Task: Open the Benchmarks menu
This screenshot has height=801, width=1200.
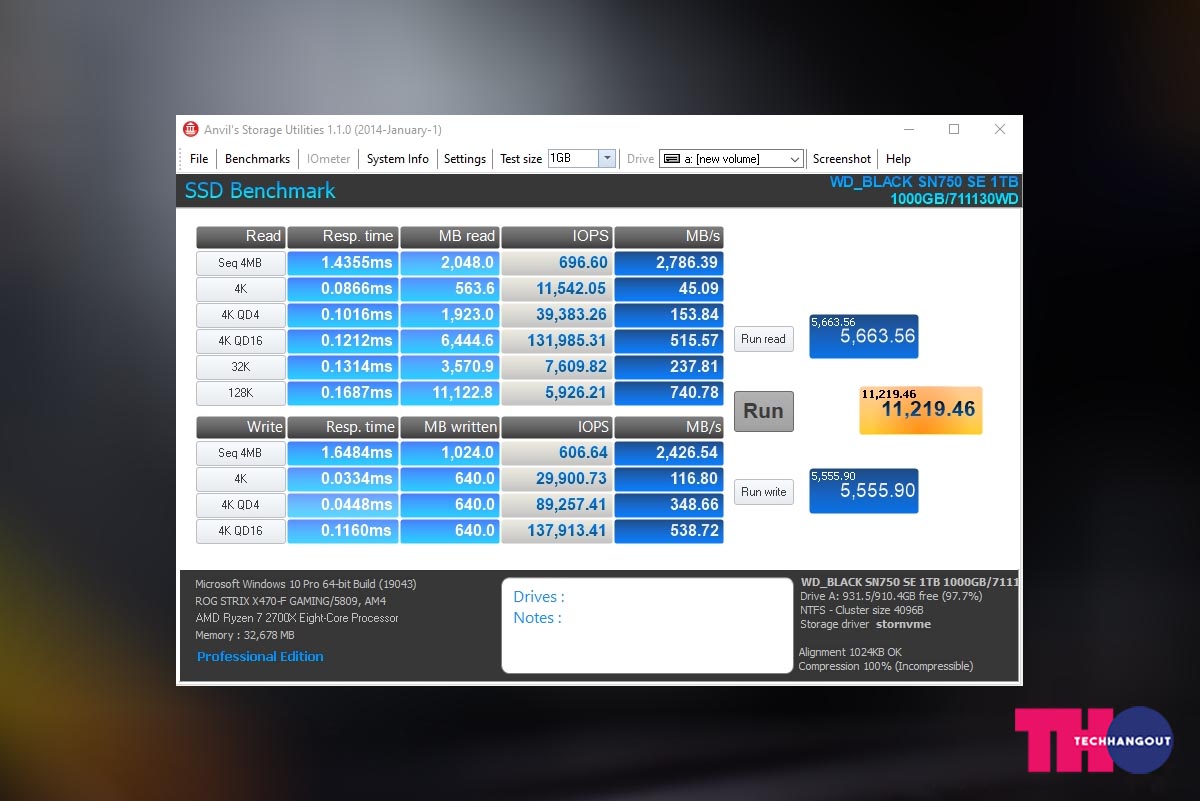Action: 257,159
